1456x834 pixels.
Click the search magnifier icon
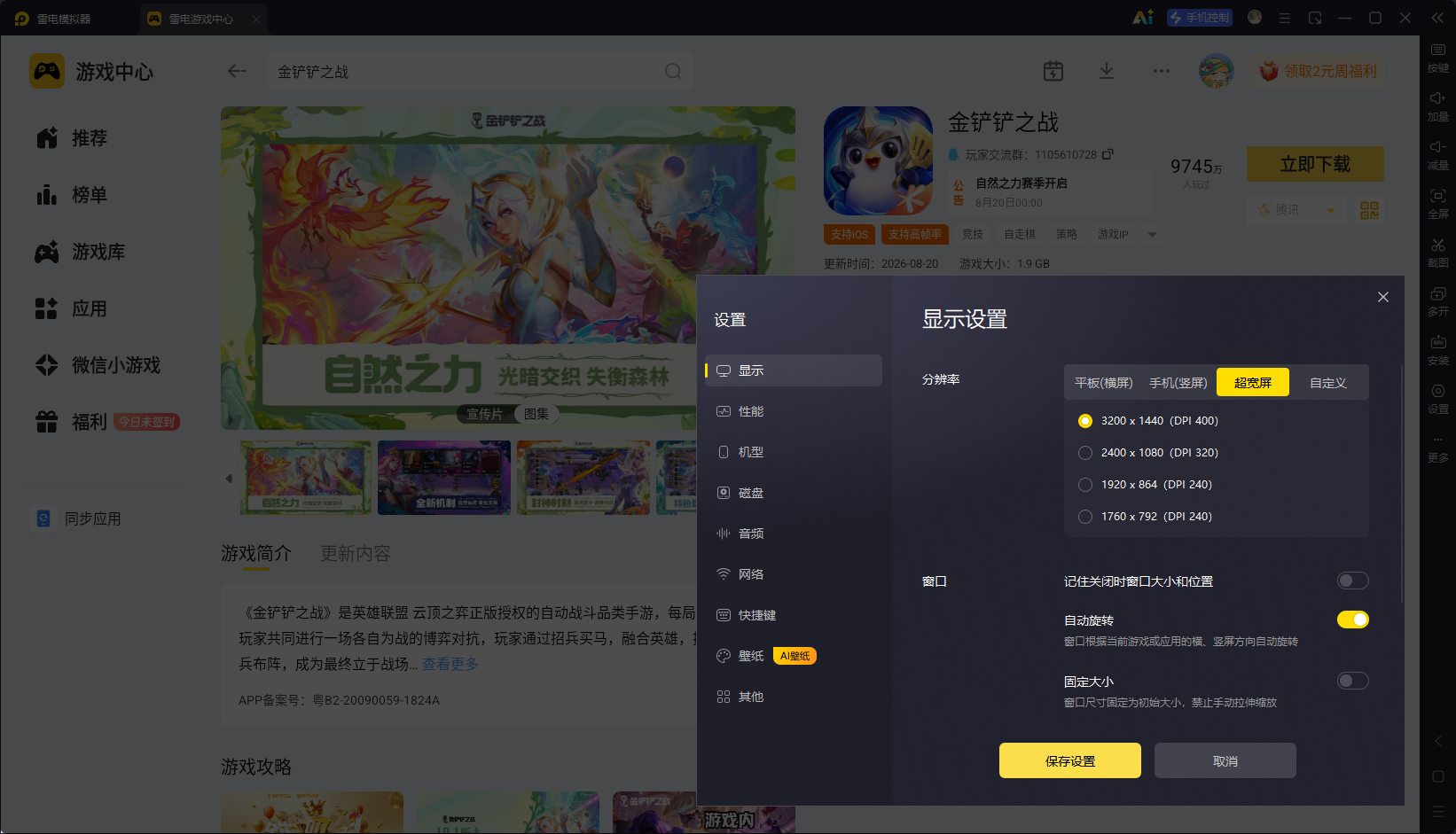pyautogui.click(x=673, y=71)
